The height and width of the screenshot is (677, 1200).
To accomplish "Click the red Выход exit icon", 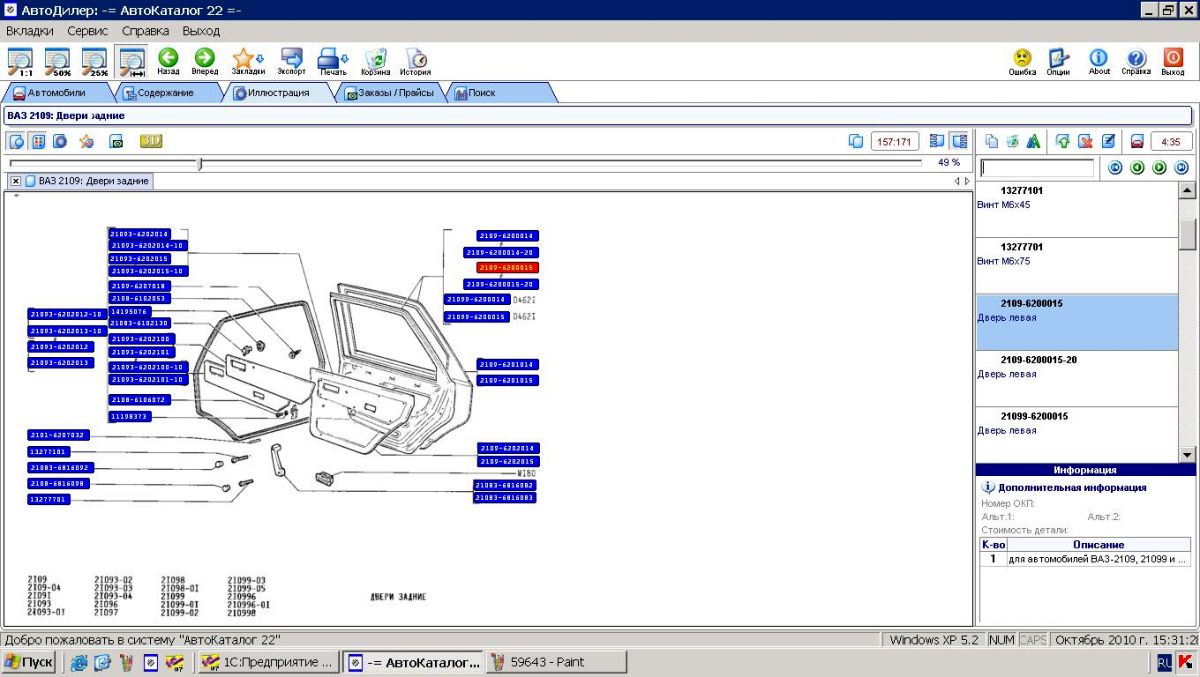I will 1173,62.
